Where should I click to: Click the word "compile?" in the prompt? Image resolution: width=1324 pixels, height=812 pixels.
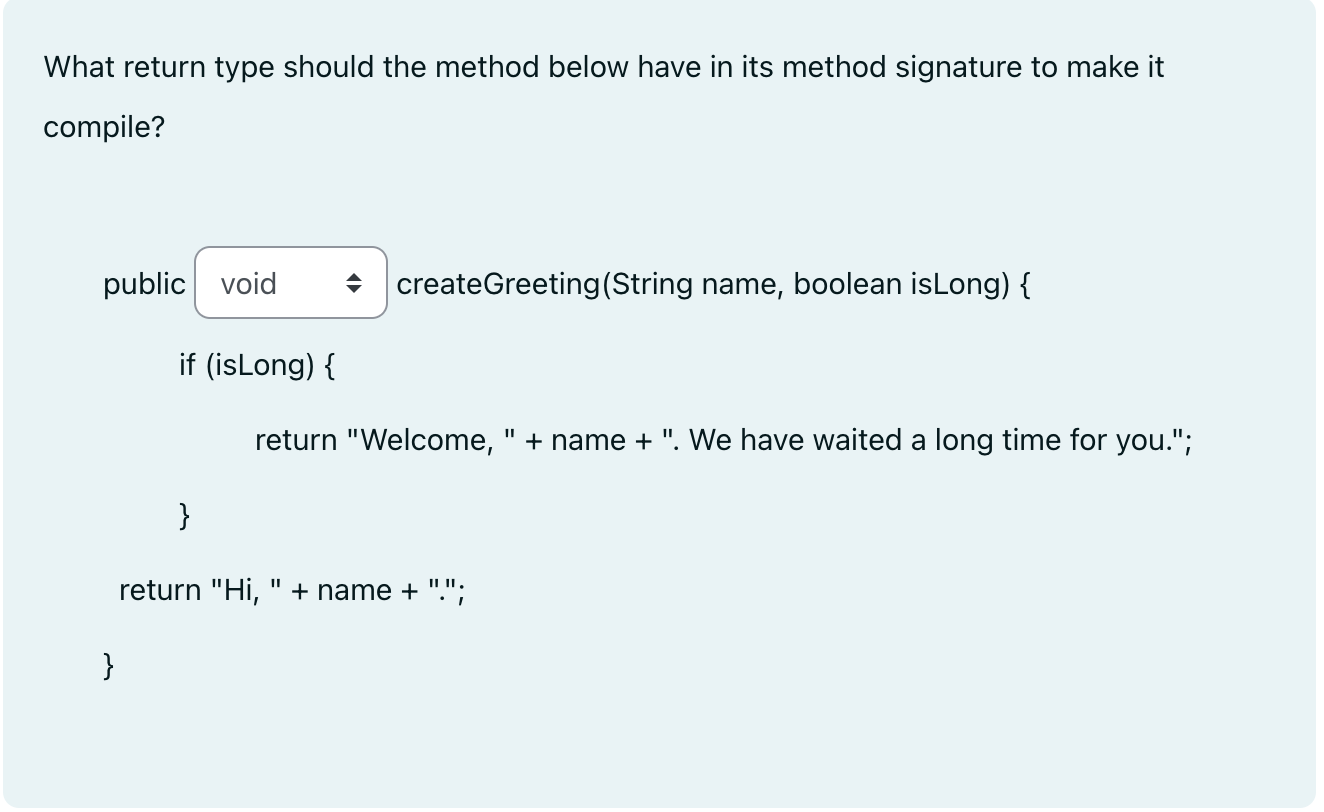(102, 127)
